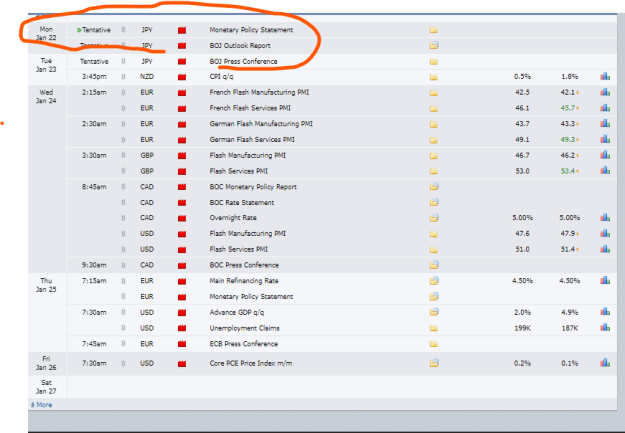Show chart for GBP Flash Services PMI
This screenshot has height=433, width=625.
coord(605,171)
